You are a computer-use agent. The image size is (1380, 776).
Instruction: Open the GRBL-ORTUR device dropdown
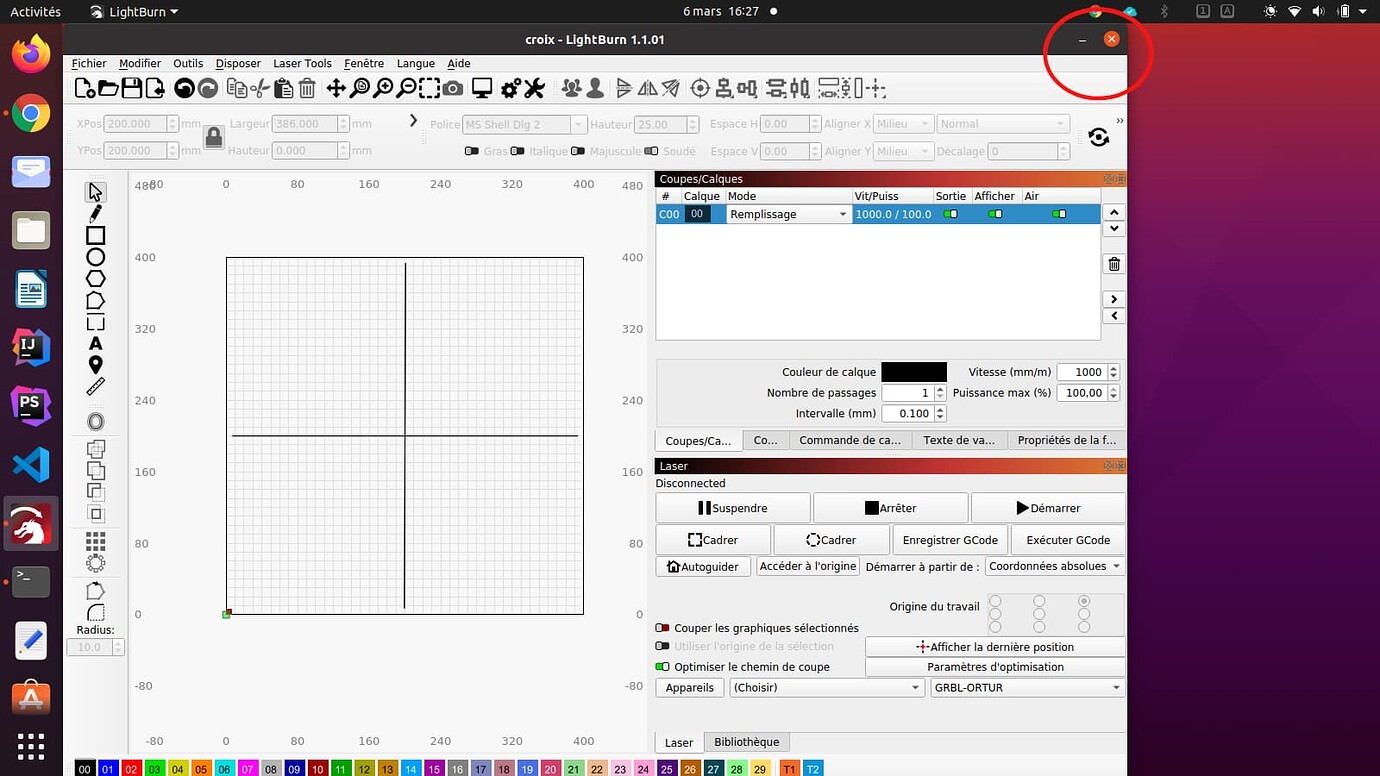[1026, 688]
